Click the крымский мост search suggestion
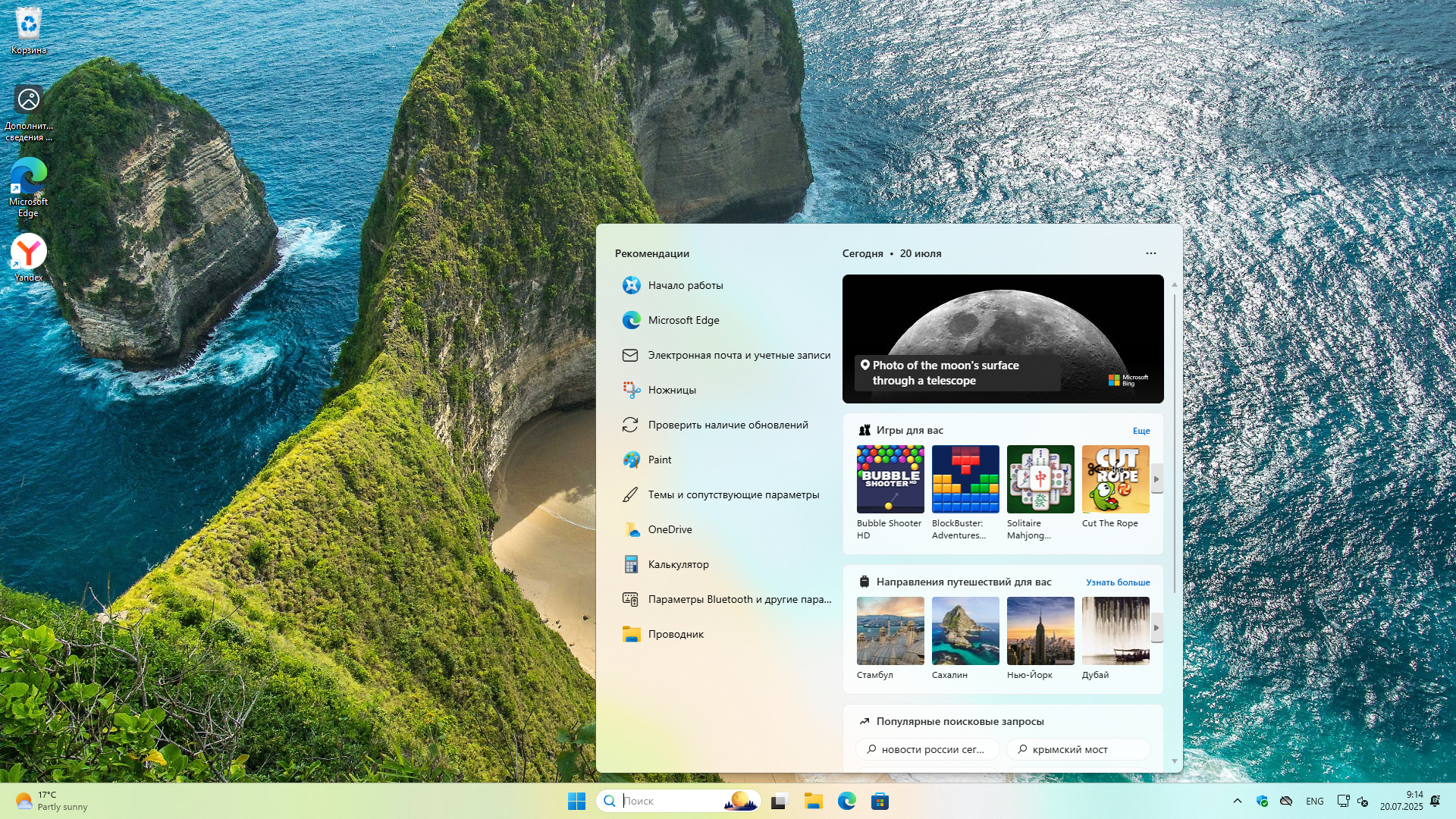Screen dimensions: 1456x819 pos(1077,749)
